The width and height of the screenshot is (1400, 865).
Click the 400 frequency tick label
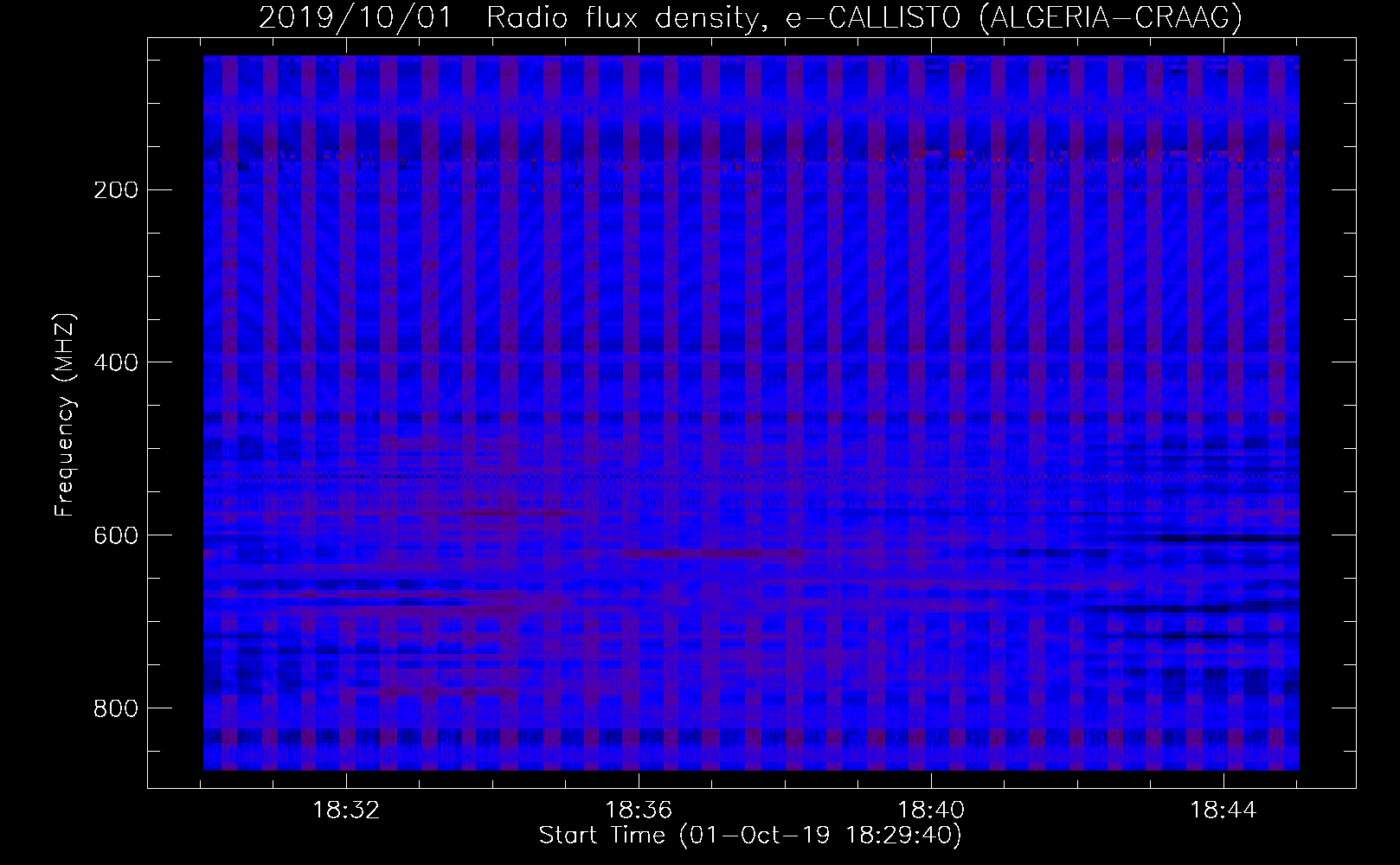point(116,362)
